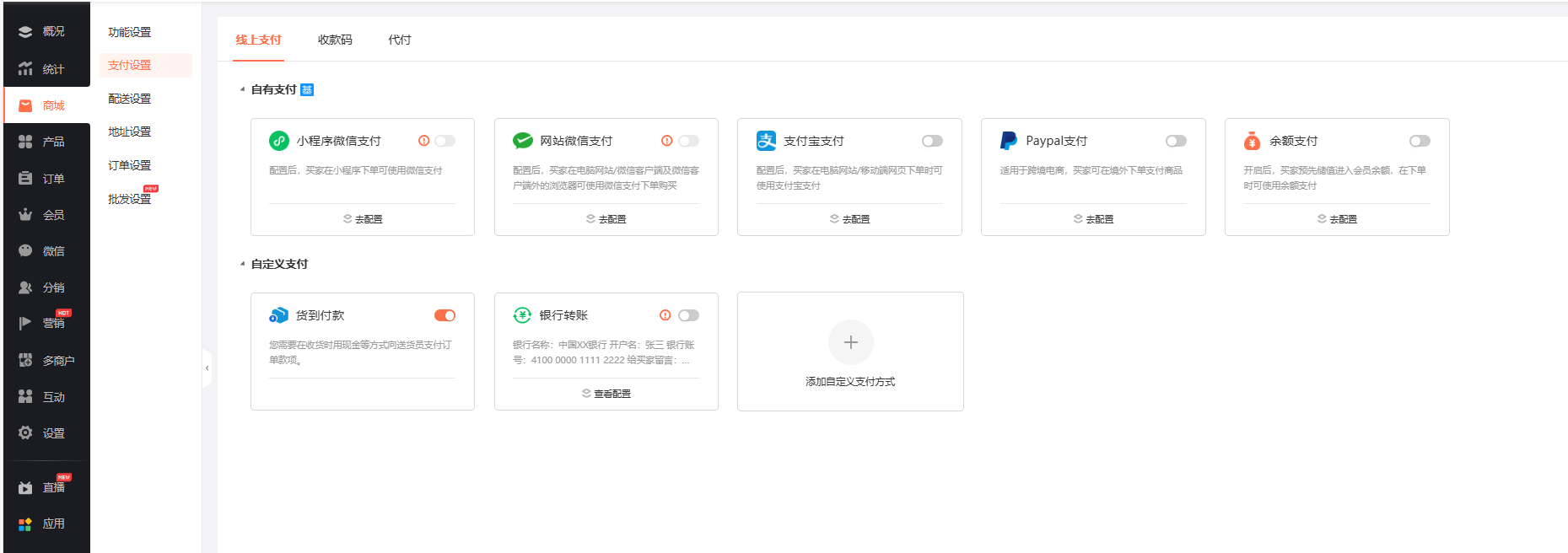Click the 小程序微信支付 mini-program icon
1568x553 pixels.
point(279,141)
